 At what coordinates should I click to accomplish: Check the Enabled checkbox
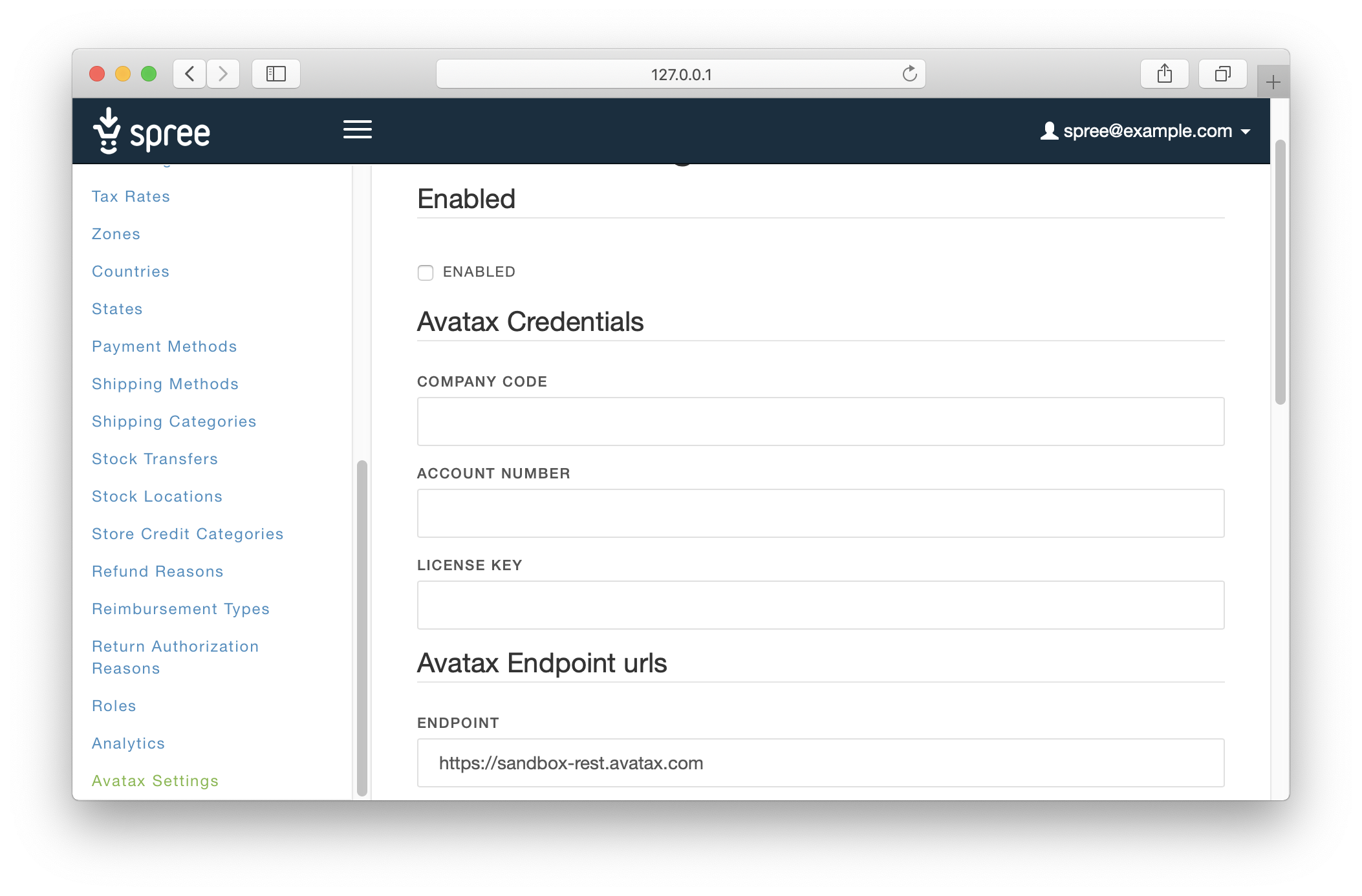click(x=426, y=272)
